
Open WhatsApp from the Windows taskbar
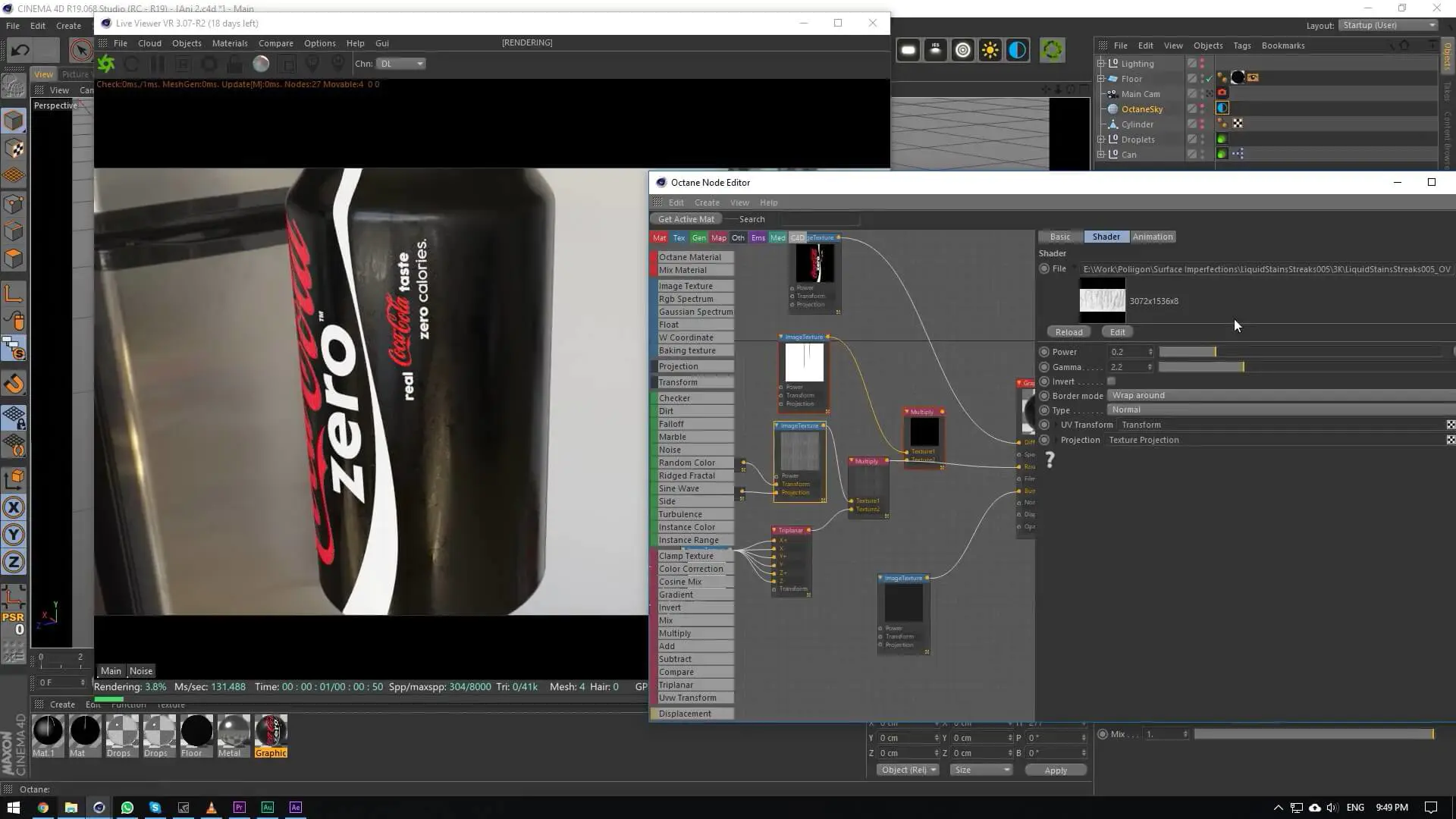(x=127, y=808)
